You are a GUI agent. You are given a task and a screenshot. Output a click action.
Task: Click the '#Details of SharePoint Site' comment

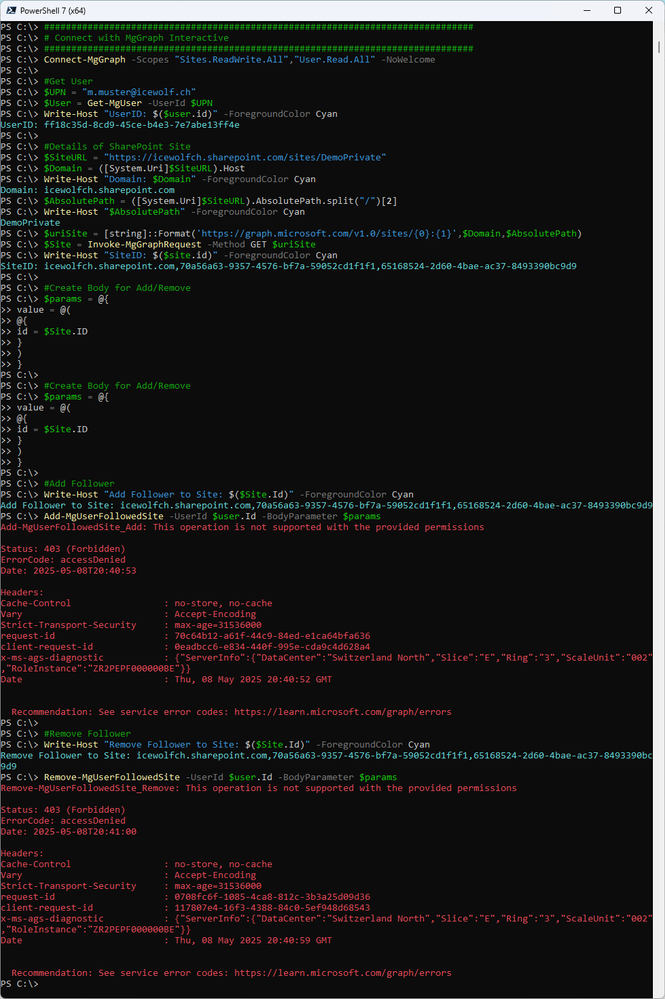coord(117,147)
